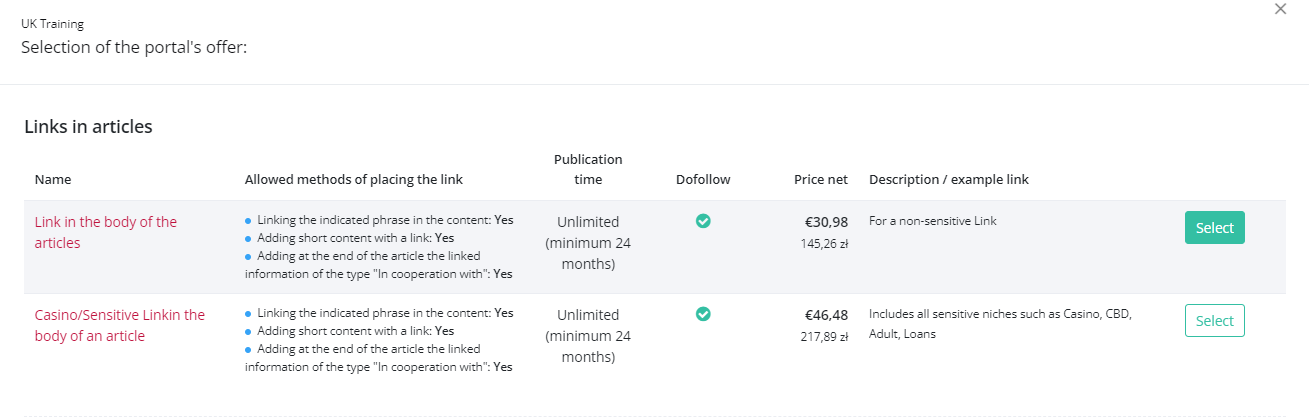
Task: Click the description mentioning Casino, CBD, Adult, Loans
Action: click(x=1000, y=324)
